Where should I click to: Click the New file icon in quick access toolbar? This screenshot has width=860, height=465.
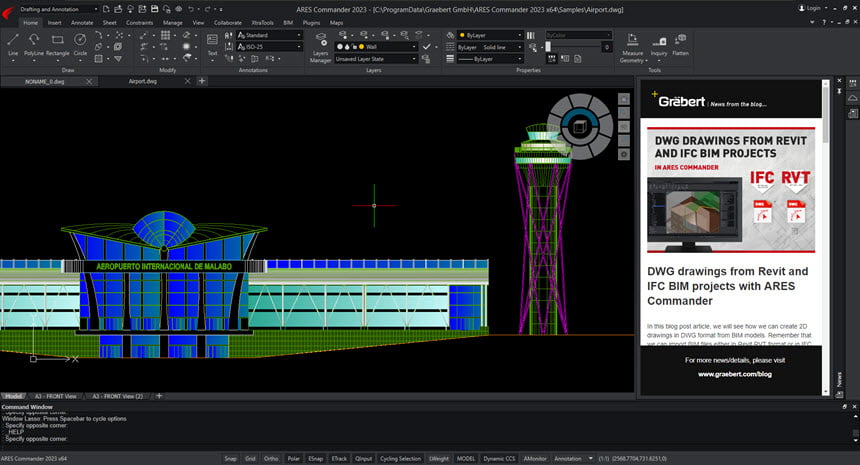(106, 9)
